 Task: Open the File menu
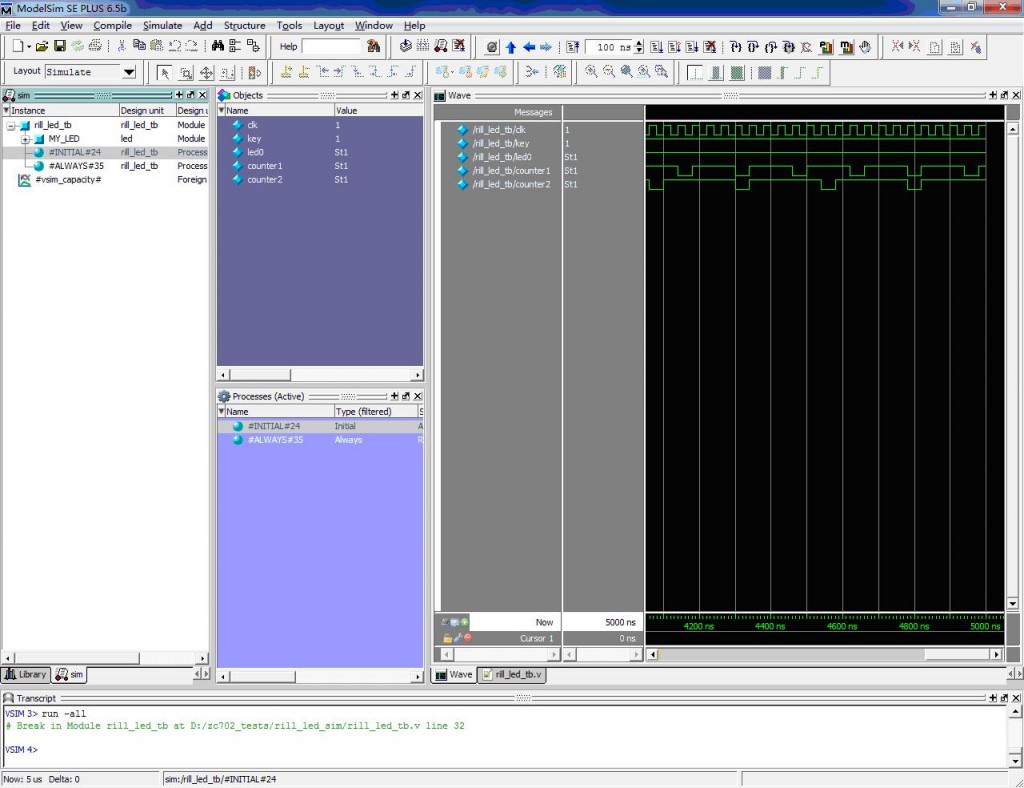[13, 25]
